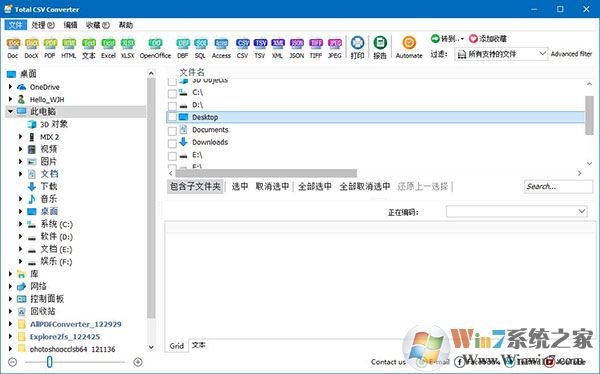
Task: Expand the AllPDFConverter_122929 folder
Action: pos(10,324)
